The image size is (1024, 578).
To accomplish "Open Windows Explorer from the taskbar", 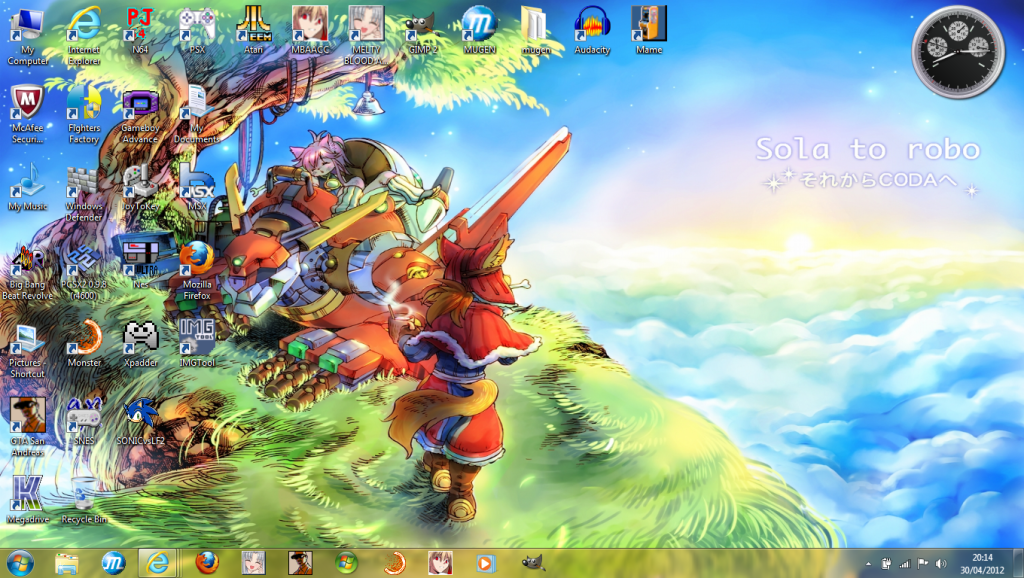I will [67, 563].
